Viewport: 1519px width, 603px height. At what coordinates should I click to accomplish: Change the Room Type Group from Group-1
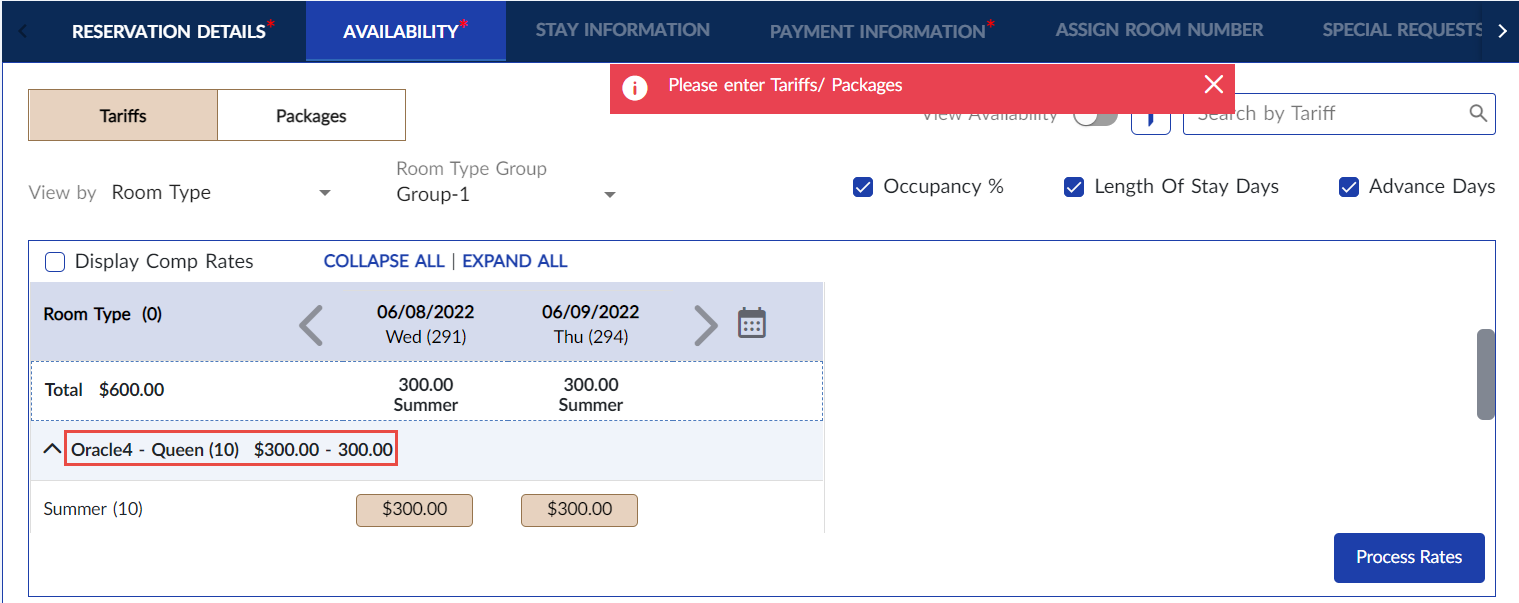(609, 194)
